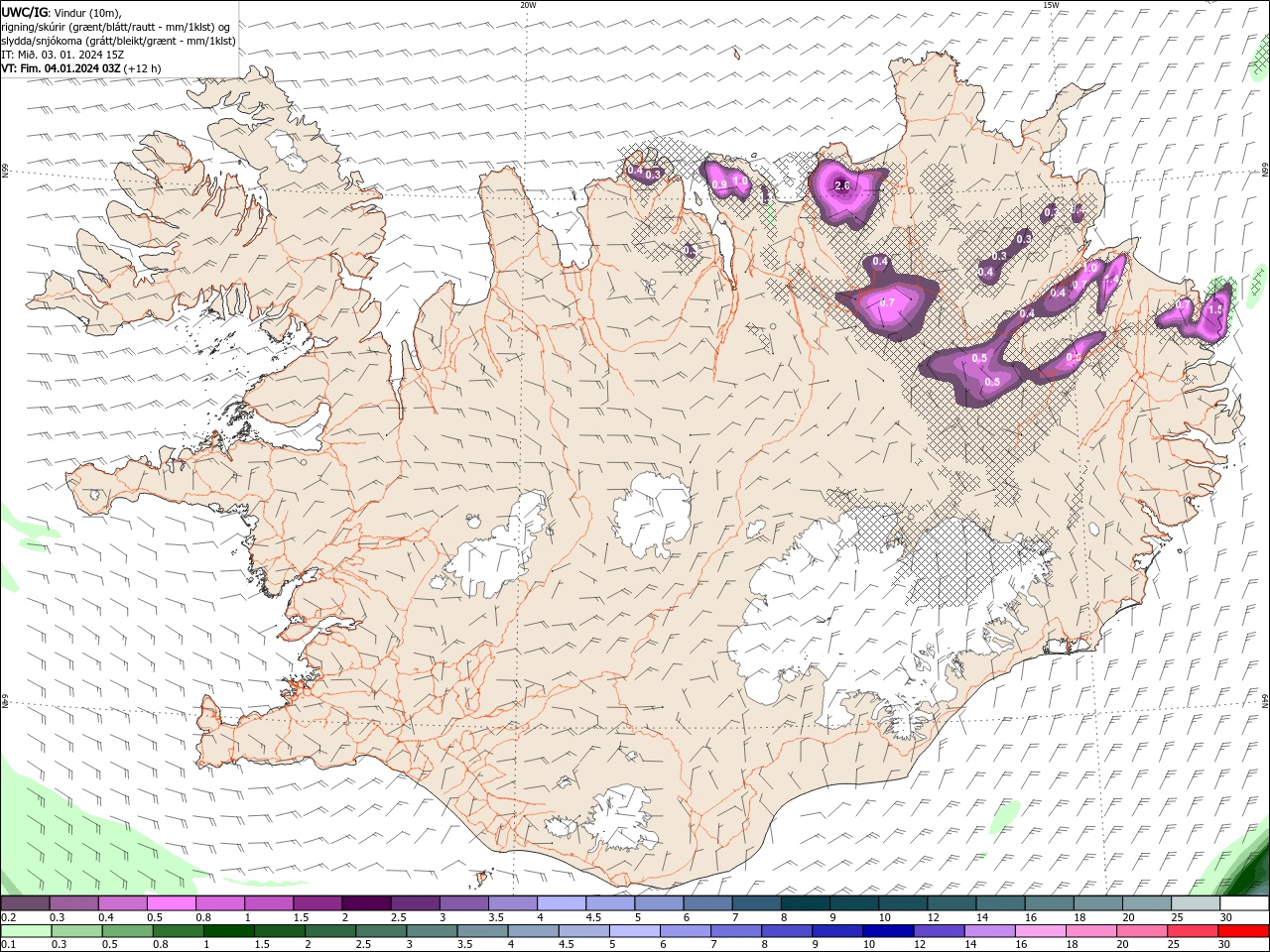Image resolution: width=1270 pixels, height=952 pixels.
Task: Click the 30 label ending the lower scale
Action: click(x=1225, y=945)
